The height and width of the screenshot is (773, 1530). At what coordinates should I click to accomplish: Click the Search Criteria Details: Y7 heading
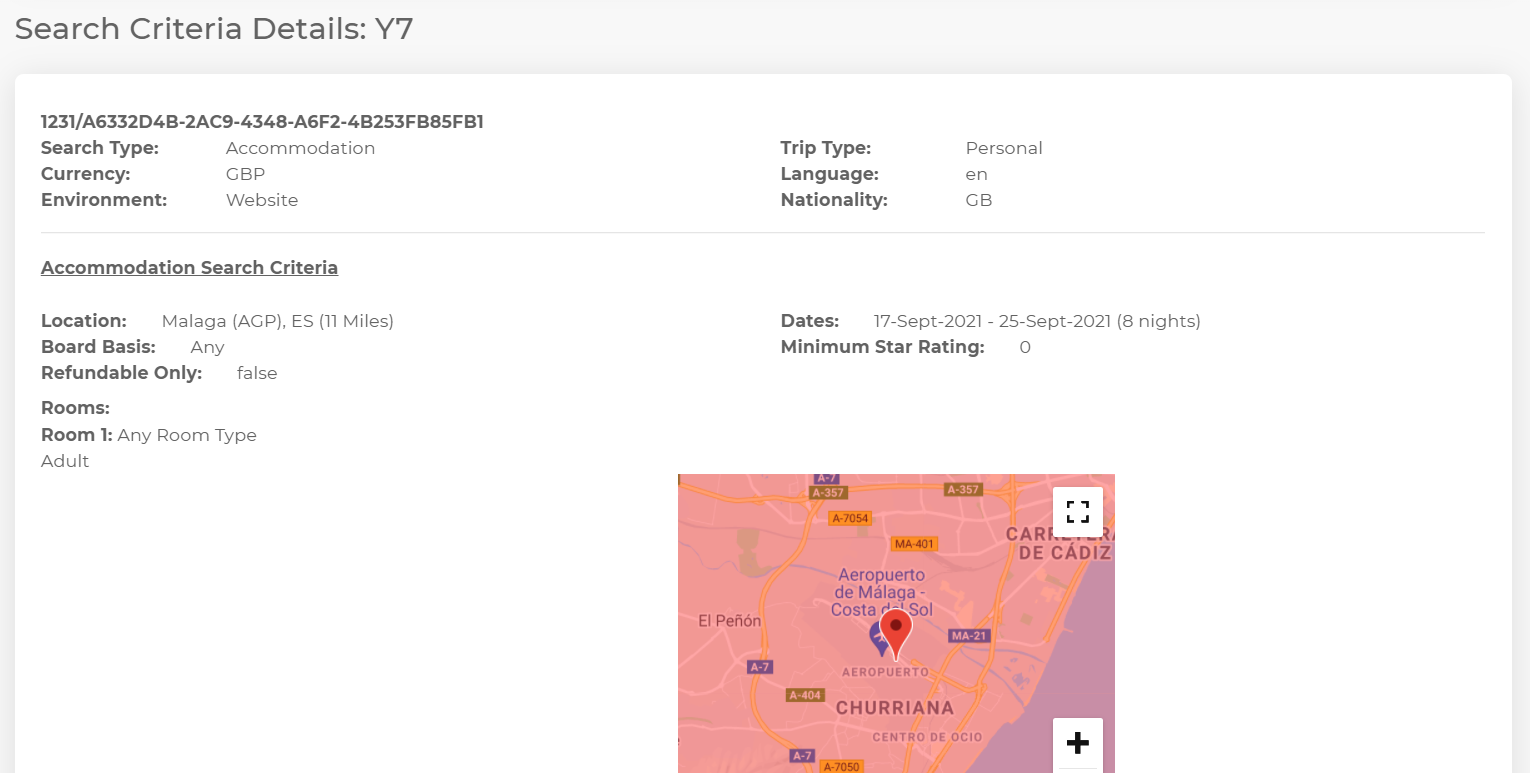click(x=213, y=29)
